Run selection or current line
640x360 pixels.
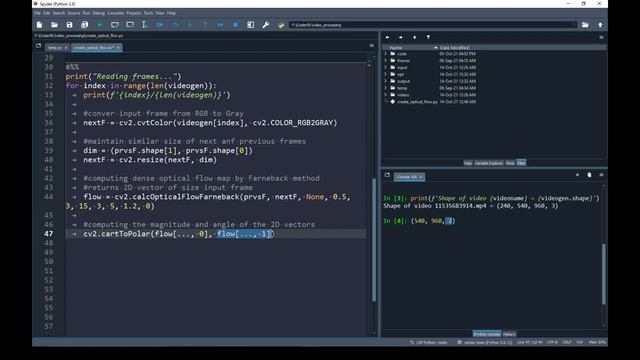[144, 25]
